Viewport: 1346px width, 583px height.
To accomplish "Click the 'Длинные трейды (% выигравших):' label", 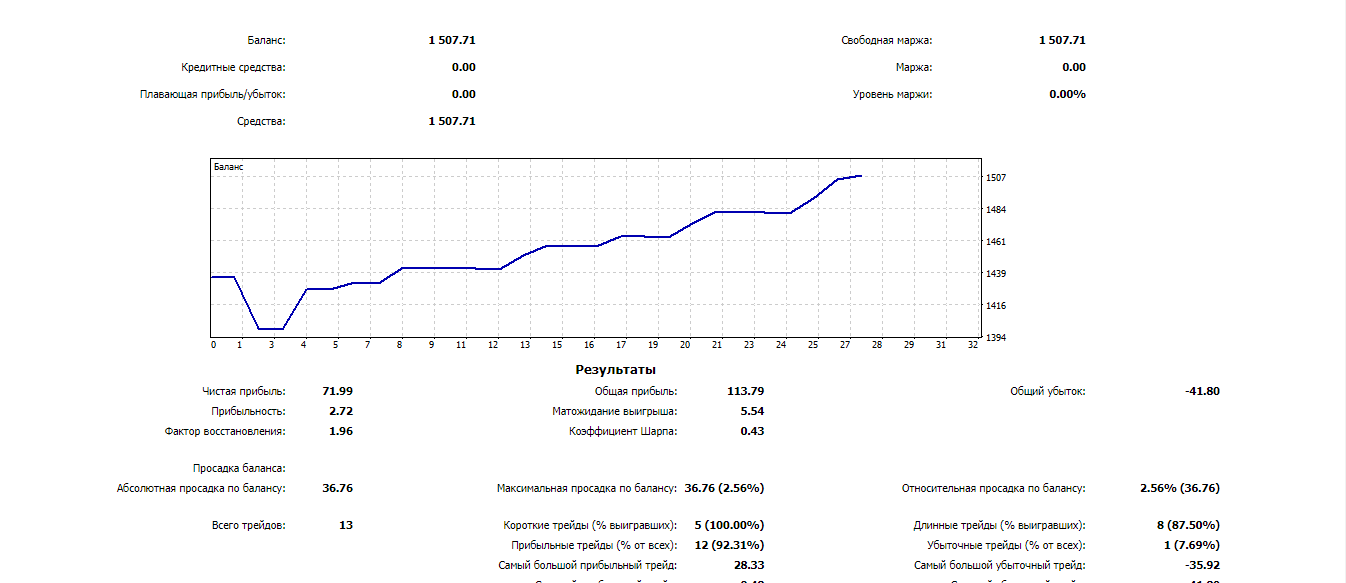I will coord(999,525).
